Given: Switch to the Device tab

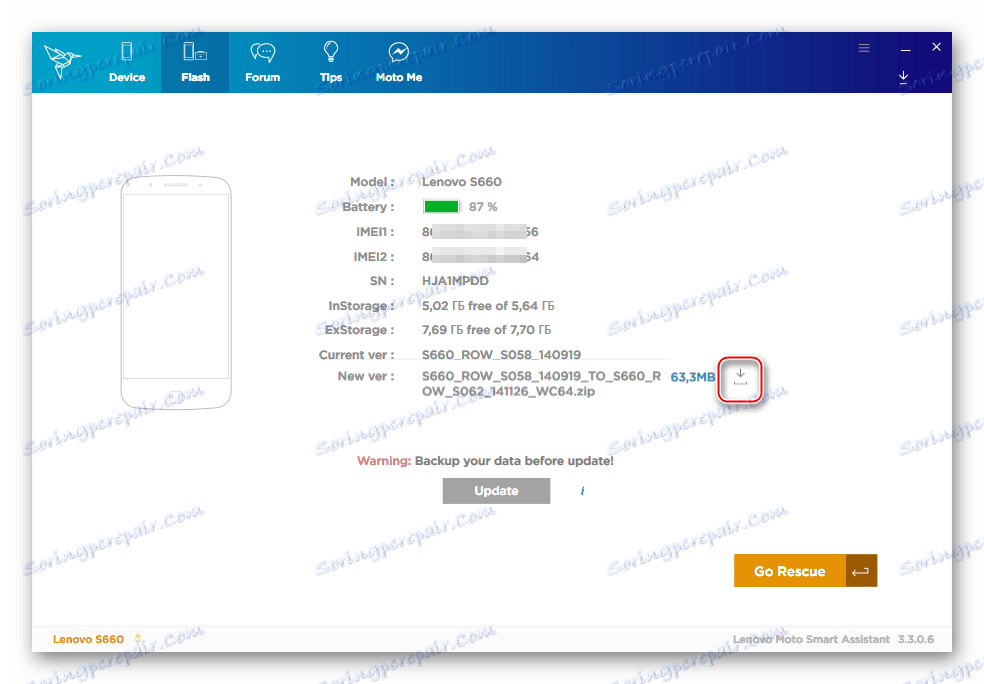Looking at the screenshot, I should click(127, 62).
